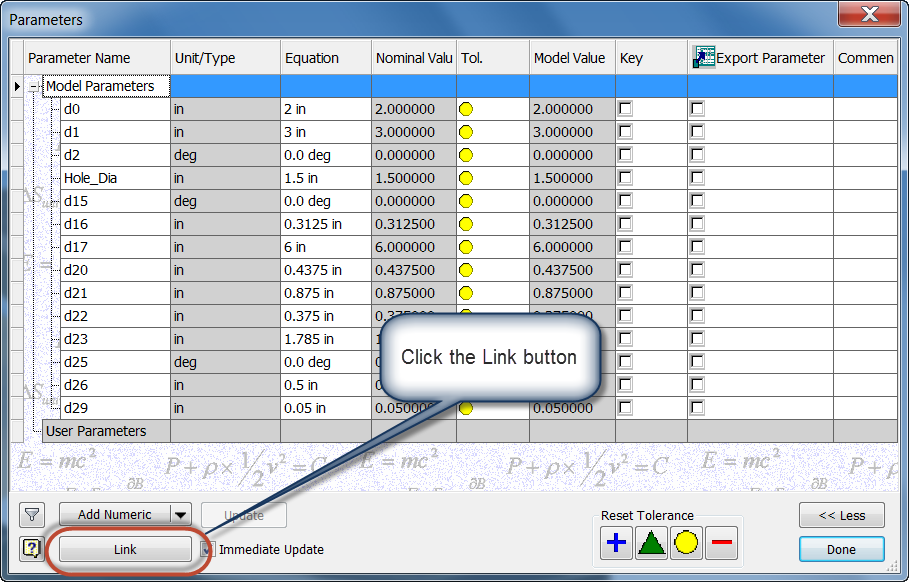
Task: Select the Equation cell for d17
Action: pos(324,247)
